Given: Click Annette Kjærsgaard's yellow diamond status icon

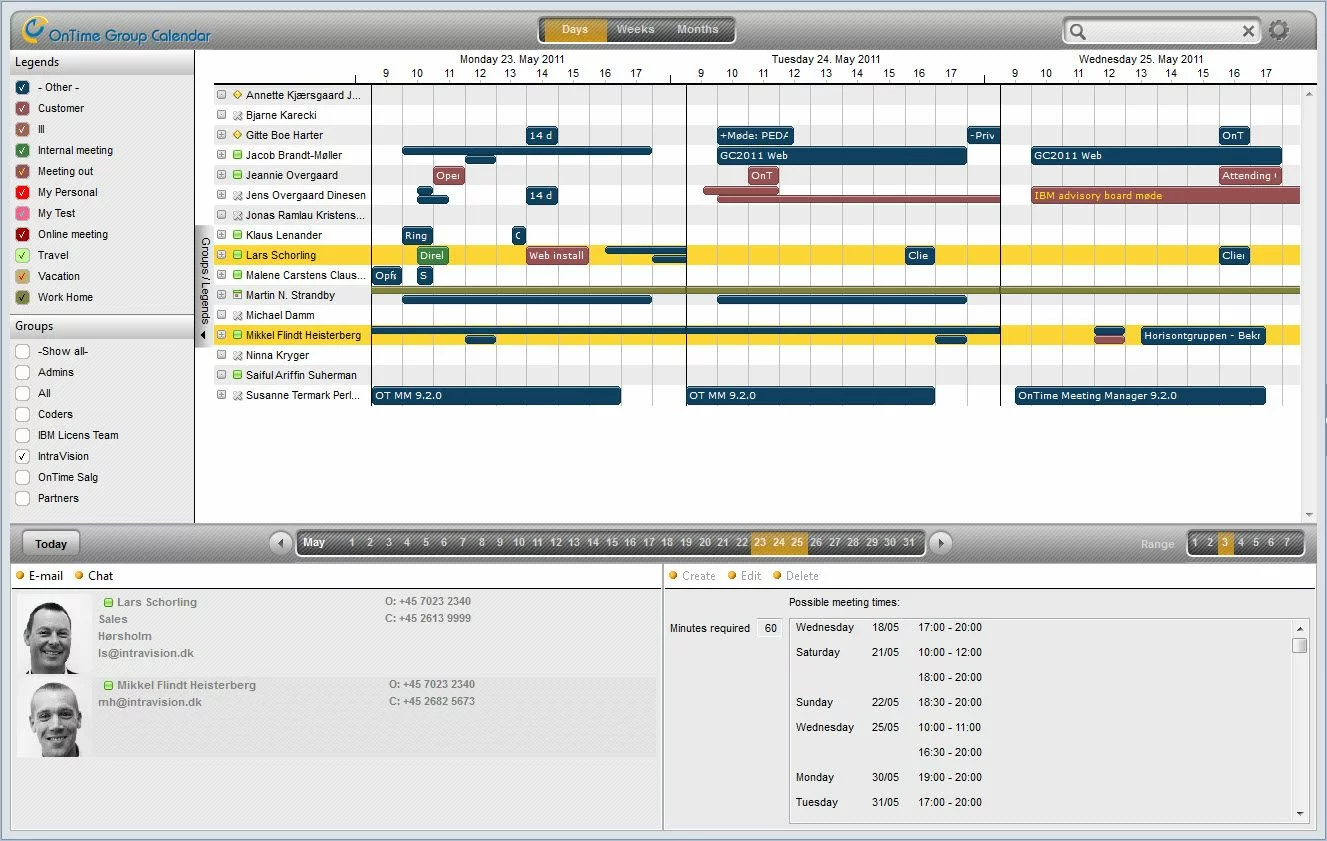Looking at the screenshot, I should [238, 95].
